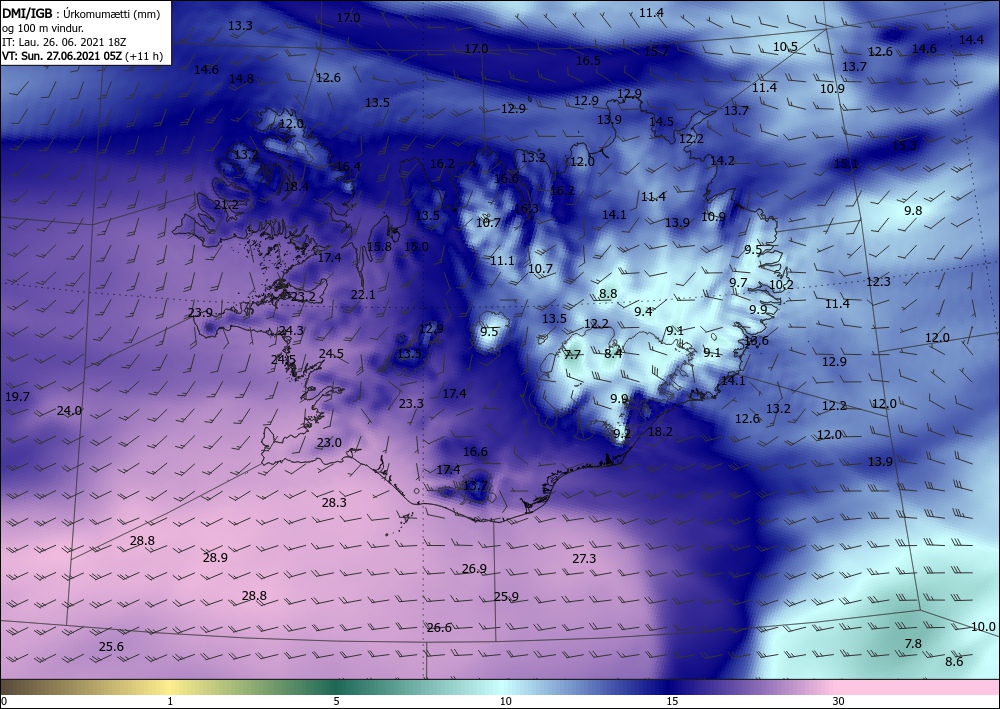Click the color scale tick label 1
The image size is (1000, 709).
[x=170, y=702]
